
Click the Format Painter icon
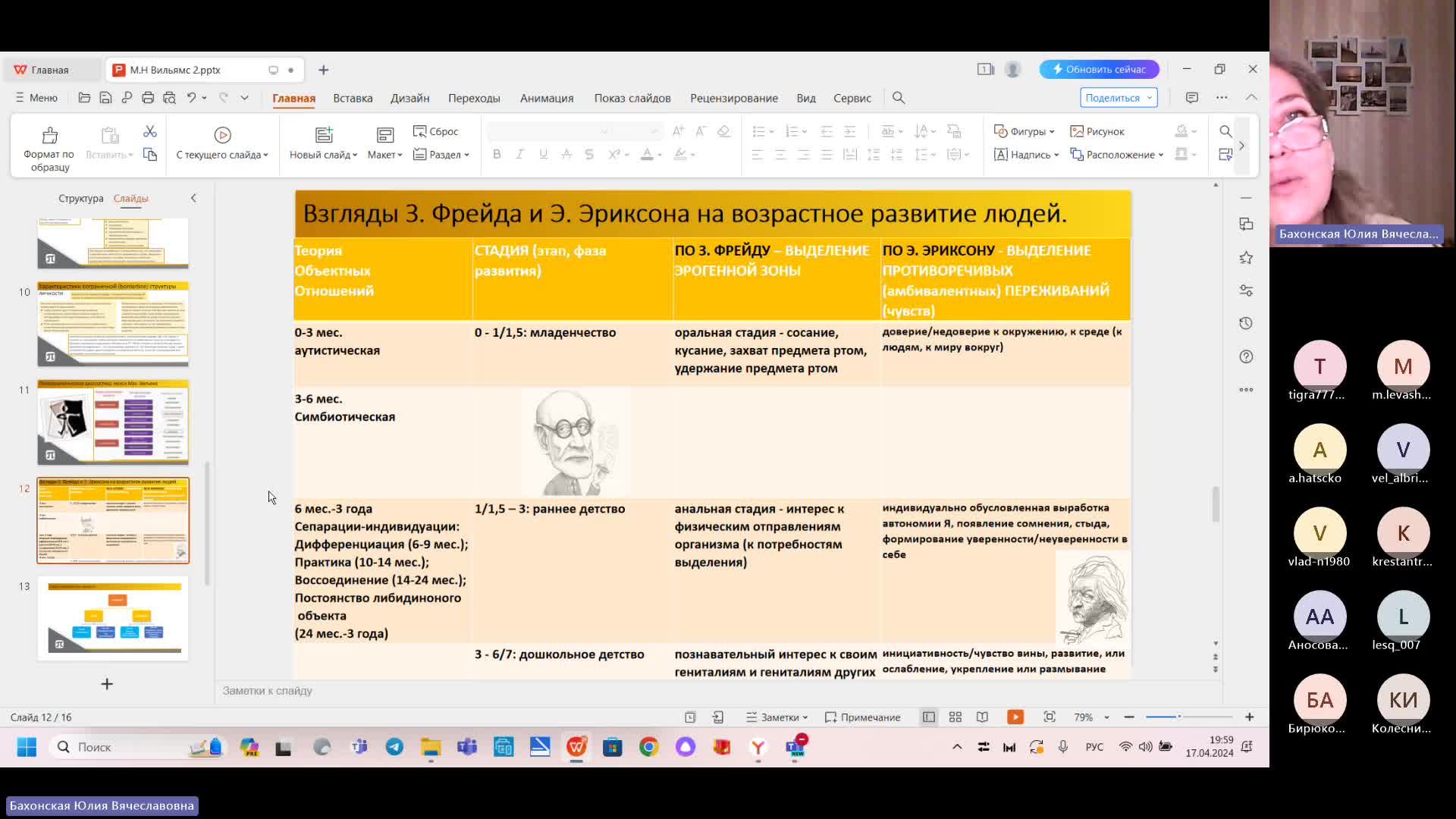pyautogui.click(x=49, y=136)
